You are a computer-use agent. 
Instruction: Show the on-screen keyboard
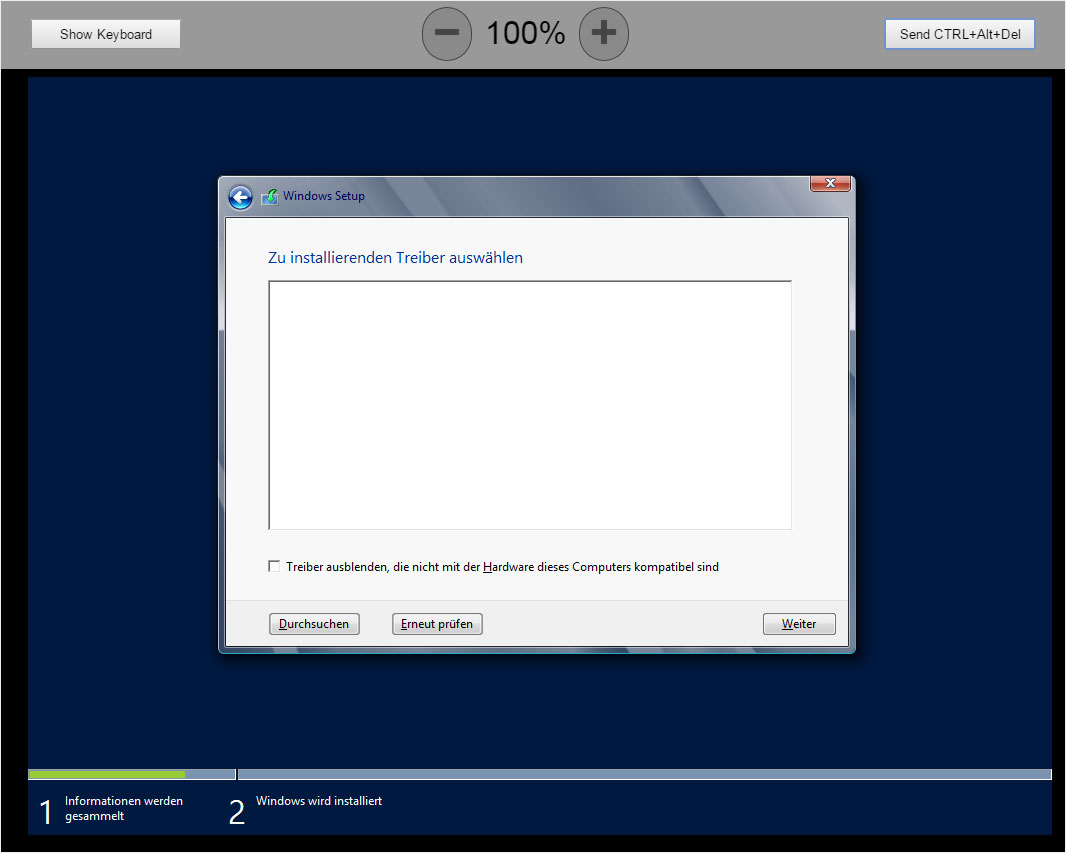tap(106, 34)
